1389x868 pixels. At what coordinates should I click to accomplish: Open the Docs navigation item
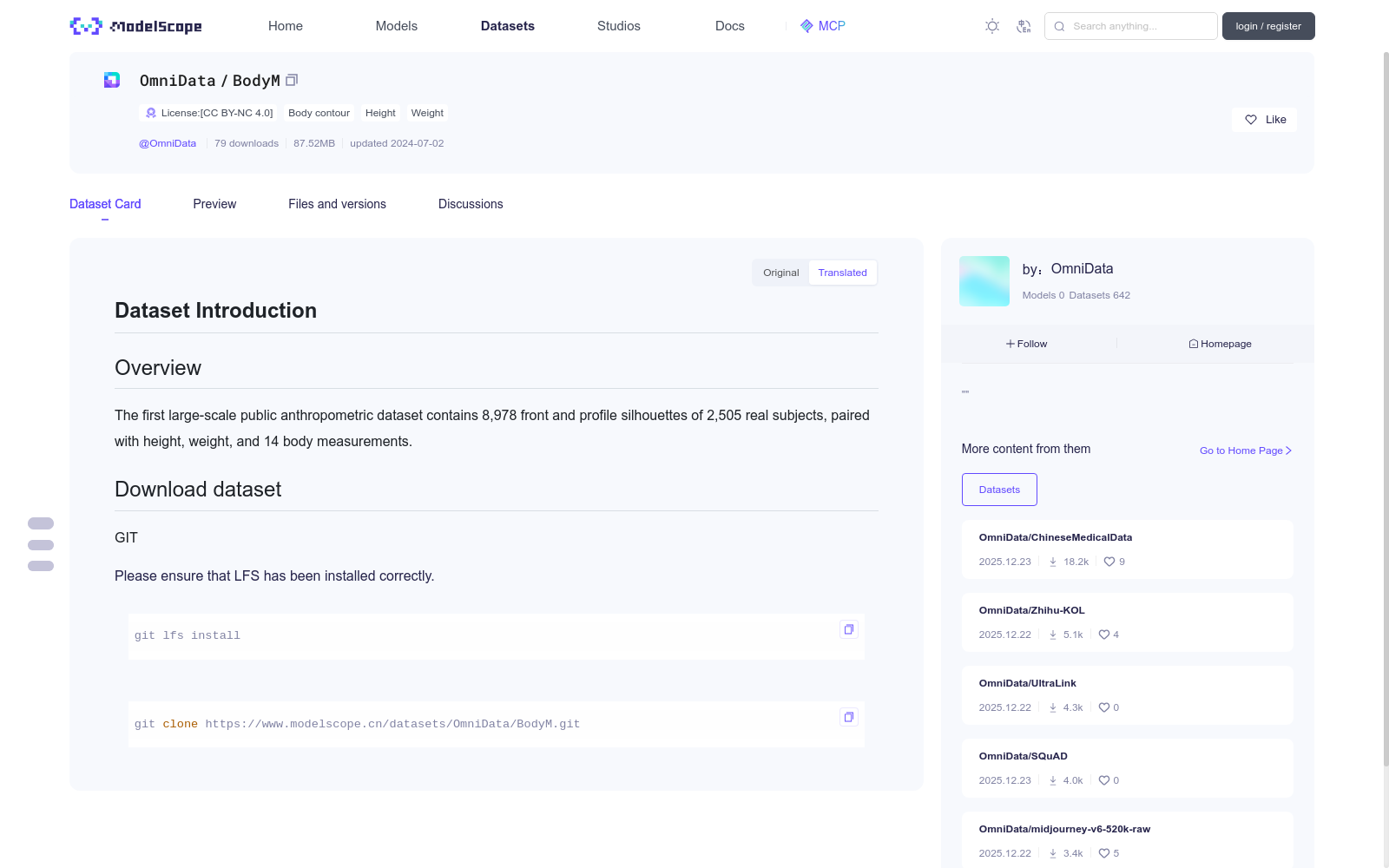coord(730,26)
